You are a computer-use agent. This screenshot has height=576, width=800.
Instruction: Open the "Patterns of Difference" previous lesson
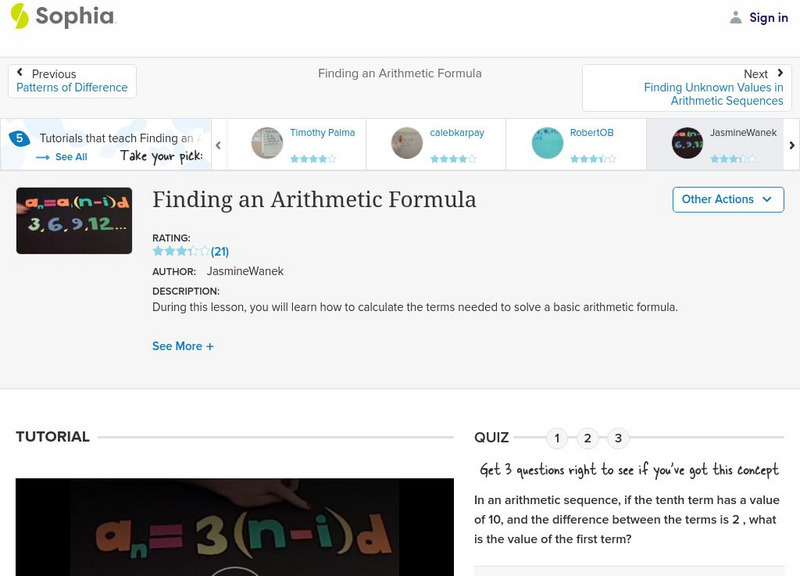(x=72, y=86)
